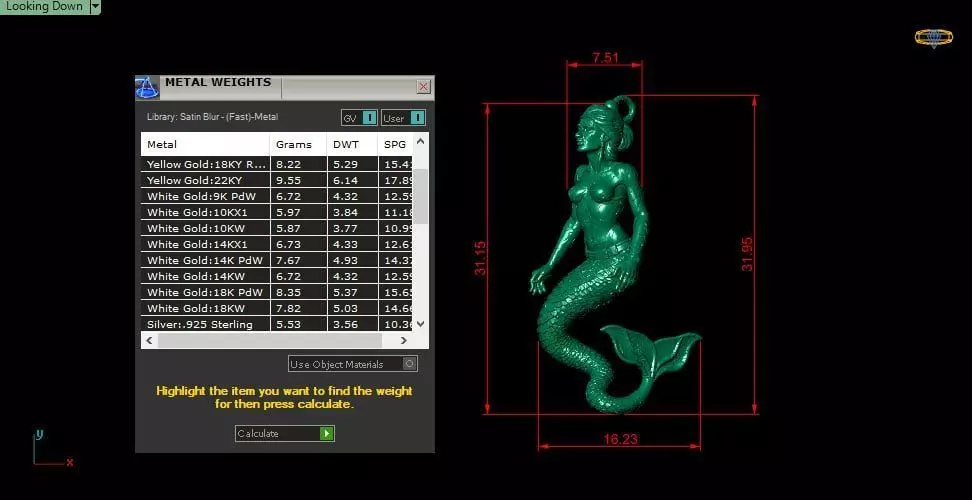Select the White Gold:14KX1 row
The image size is (972, 500).
click(277, 245)
